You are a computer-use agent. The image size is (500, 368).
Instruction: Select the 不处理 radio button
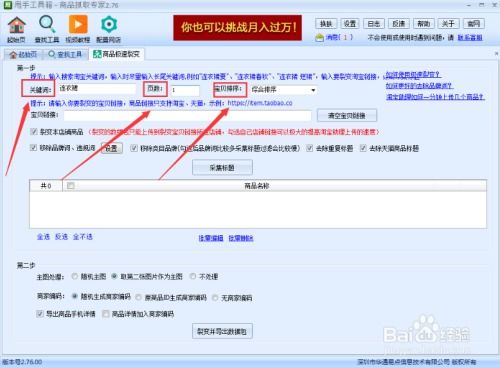193,276
